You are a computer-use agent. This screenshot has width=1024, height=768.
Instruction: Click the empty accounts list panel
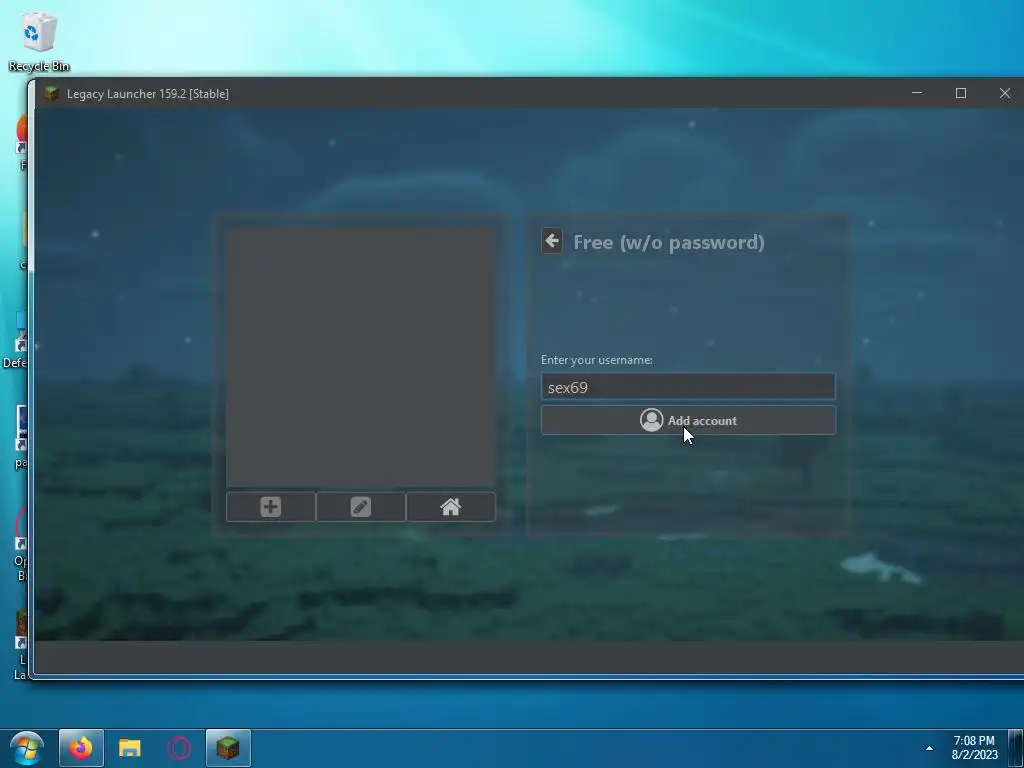[360, 357]
